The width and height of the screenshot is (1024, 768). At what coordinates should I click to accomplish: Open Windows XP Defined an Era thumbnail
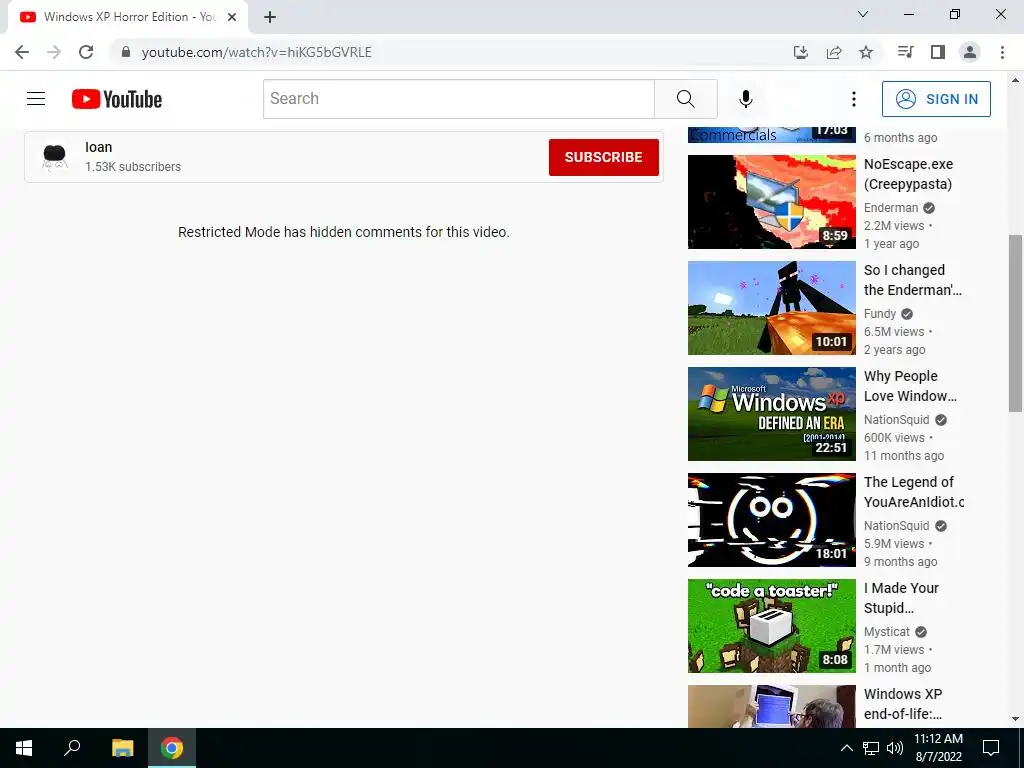(772, 414)
